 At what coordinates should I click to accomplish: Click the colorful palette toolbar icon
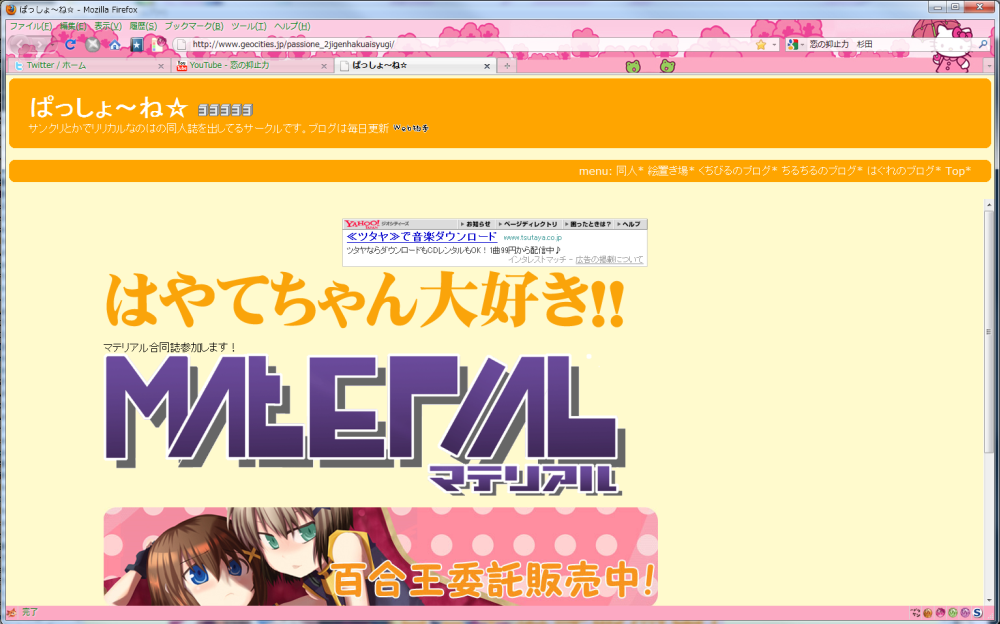click(158, 44)
